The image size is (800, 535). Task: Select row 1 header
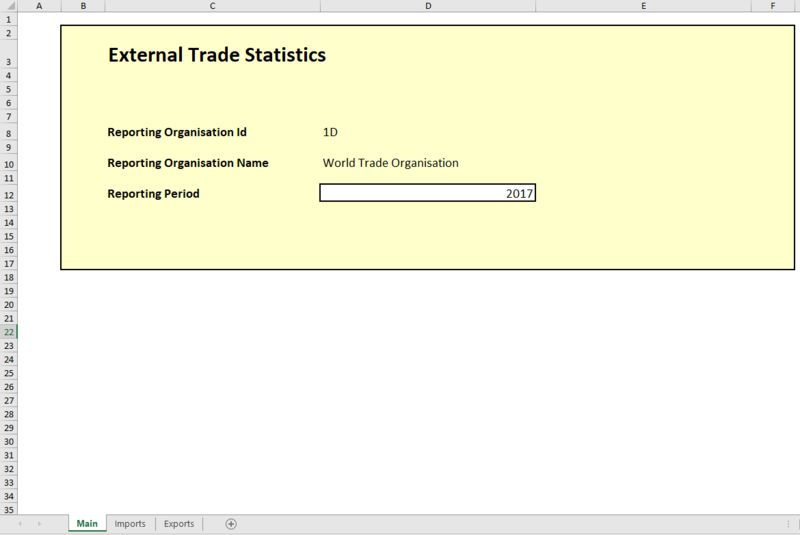[9, 20]
